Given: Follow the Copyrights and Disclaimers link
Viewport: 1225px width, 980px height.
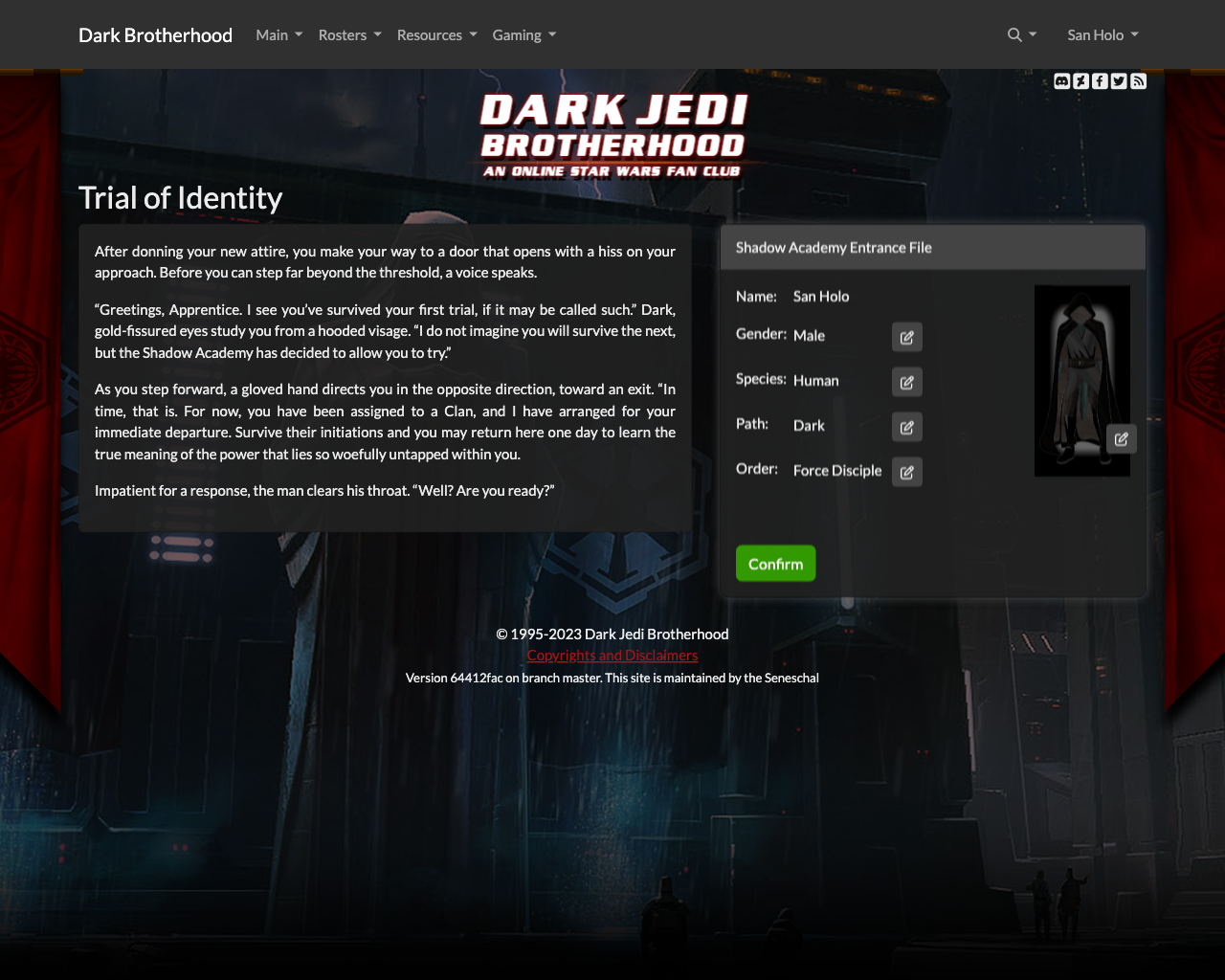Looking at the screenshot, I should (612, 656).
